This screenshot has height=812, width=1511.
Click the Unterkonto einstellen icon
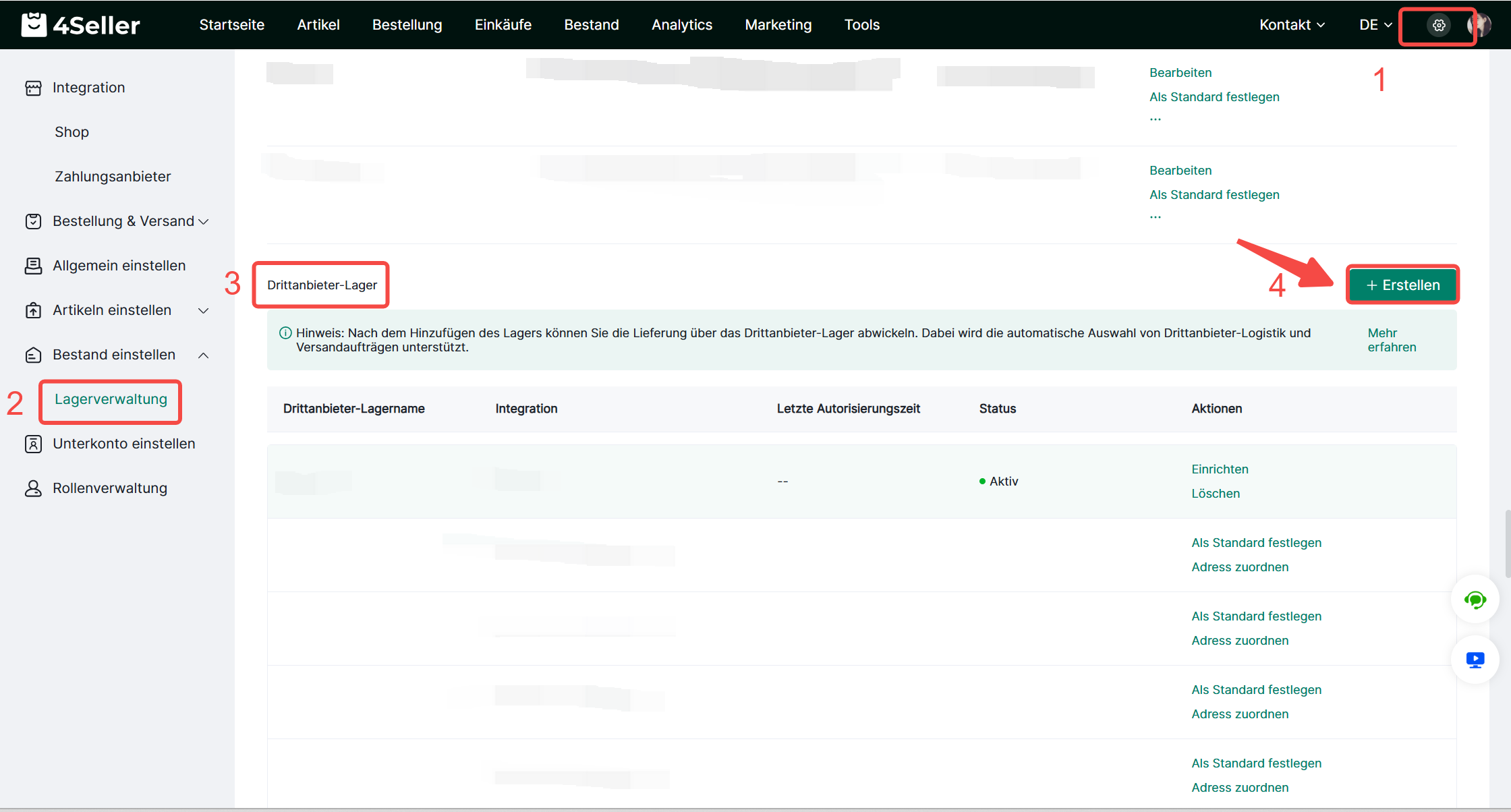[x=33, y=444]
